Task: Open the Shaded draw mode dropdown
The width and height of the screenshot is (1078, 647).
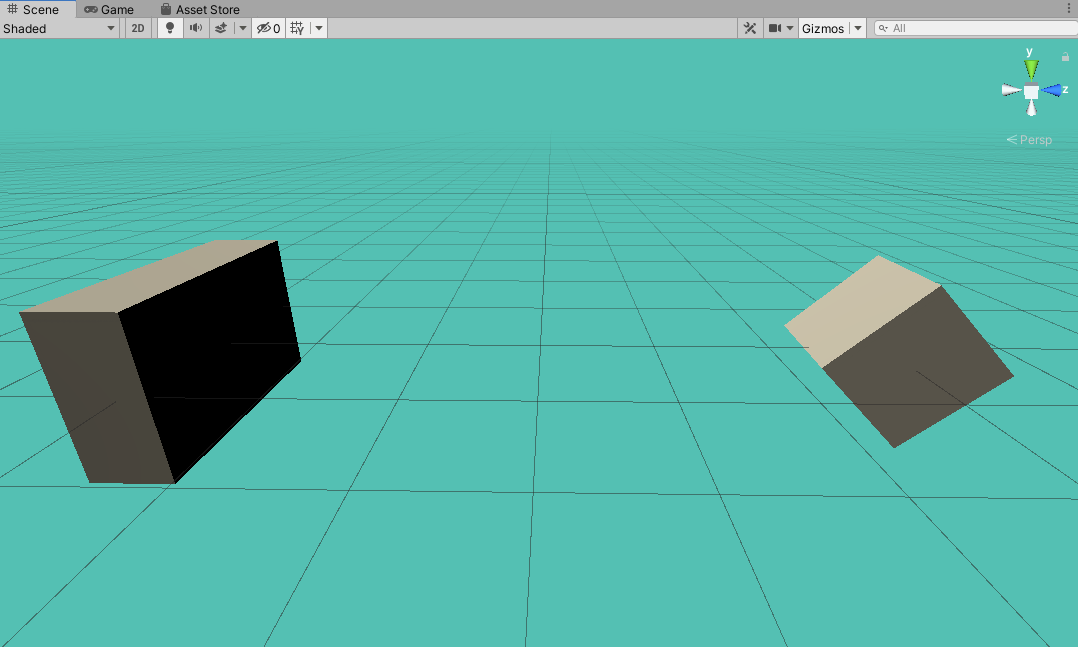Action: pos(59,28)
